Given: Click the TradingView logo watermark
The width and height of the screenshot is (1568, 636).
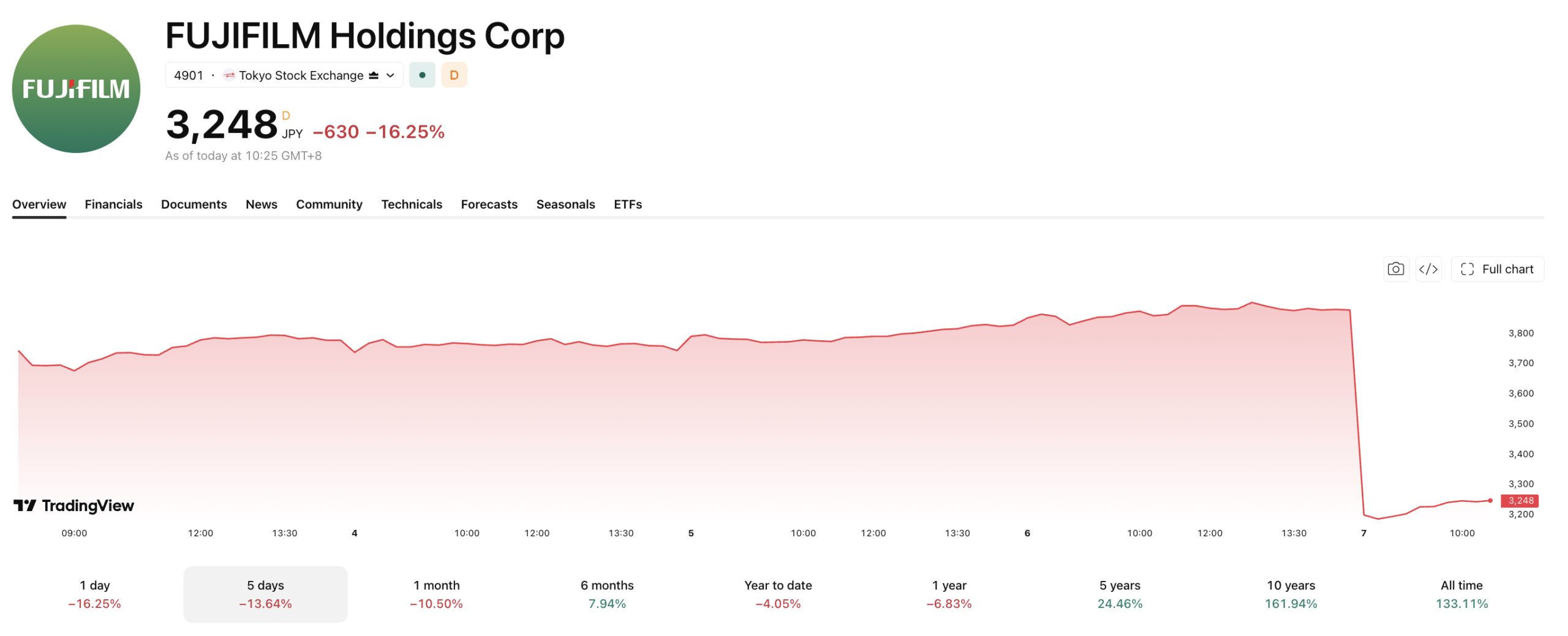Looking at the screenshot, I should [x=73, y=506].
